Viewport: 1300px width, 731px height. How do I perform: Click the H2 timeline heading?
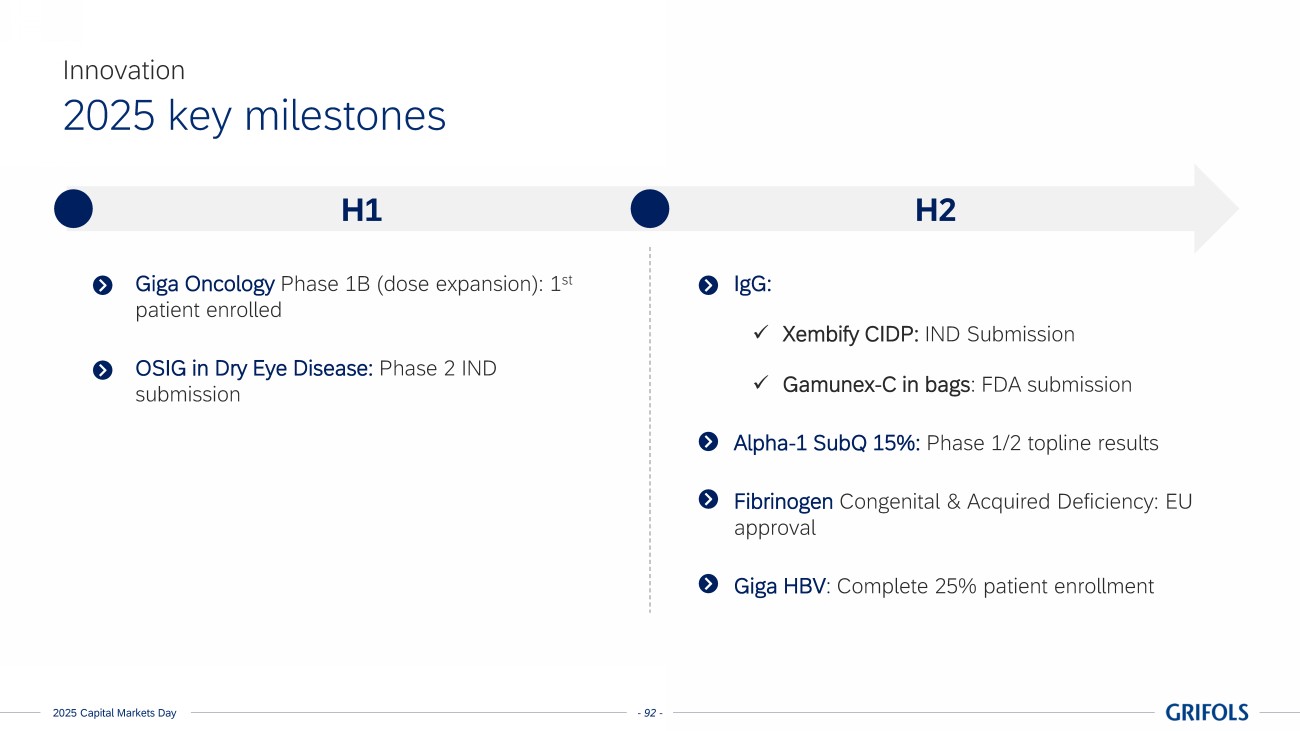935,211
